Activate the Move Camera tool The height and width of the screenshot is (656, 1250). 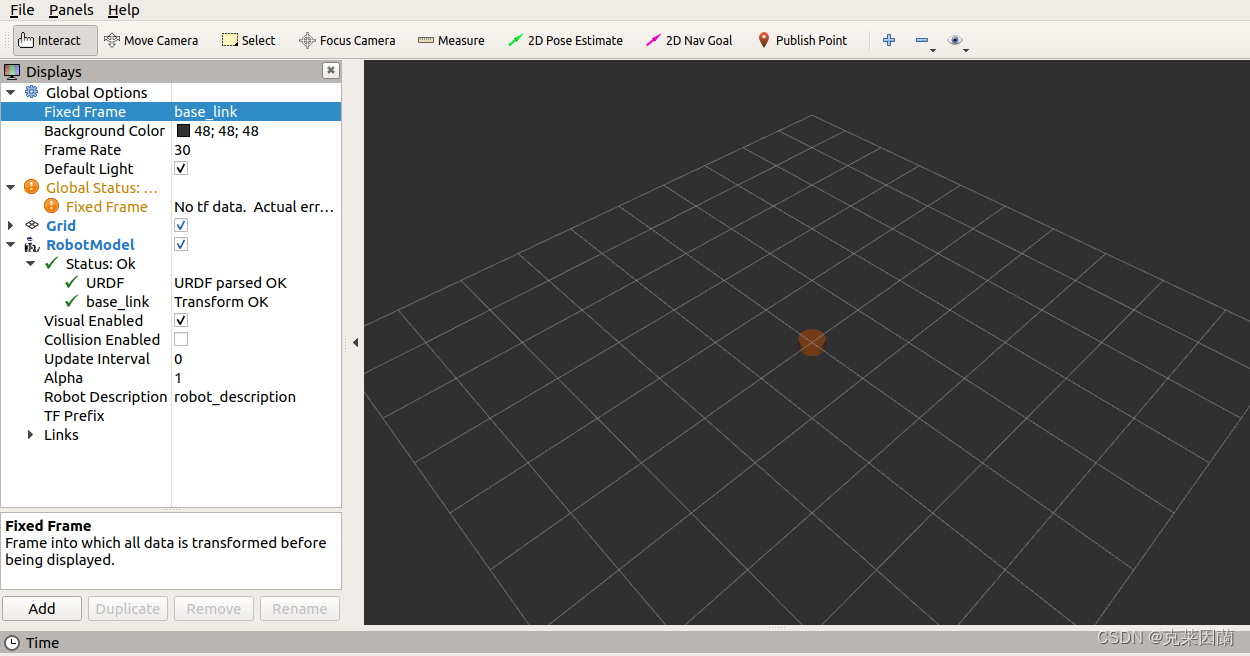point(151,40)
